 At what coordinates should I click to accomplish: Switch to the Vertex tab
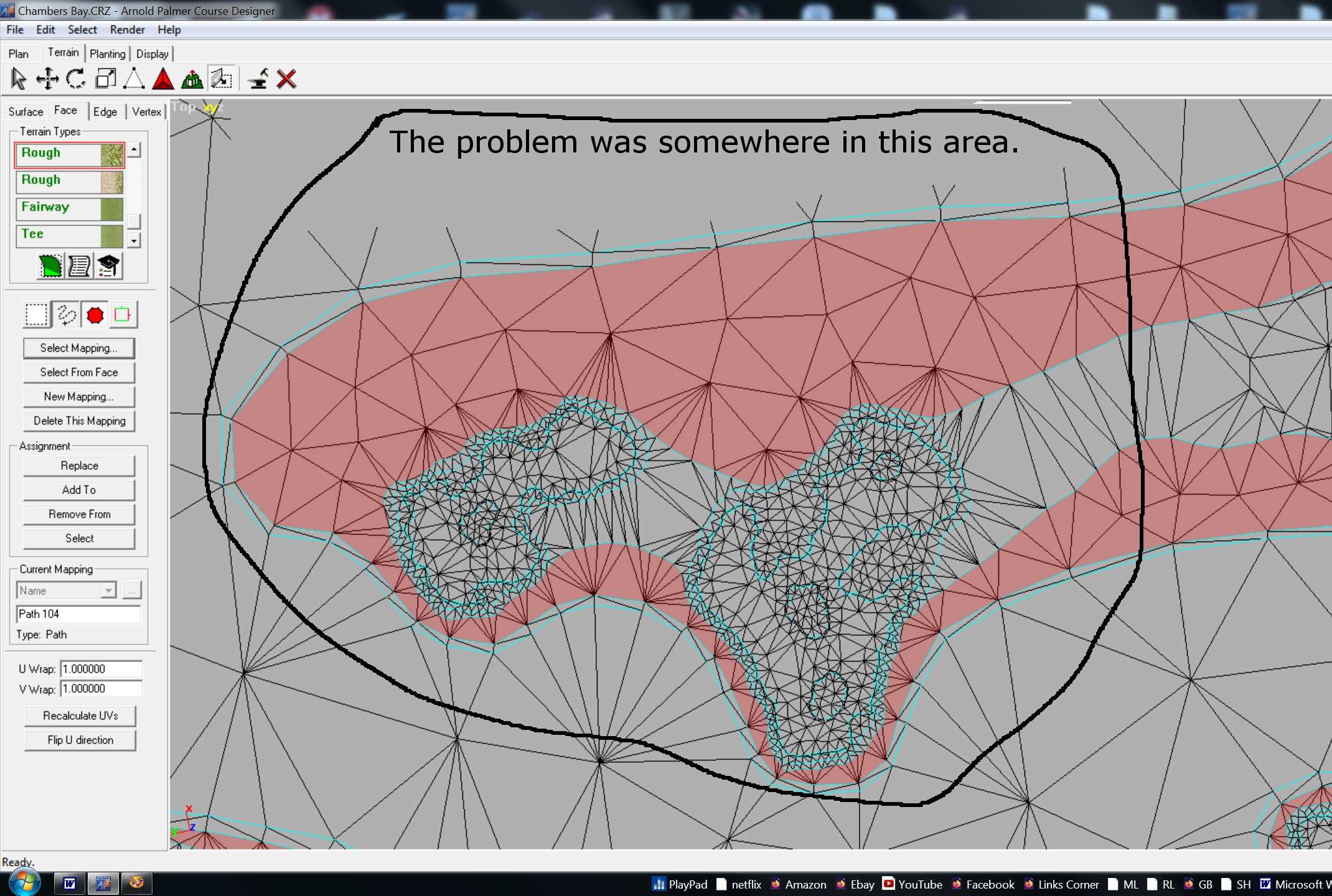click(146, 112)
